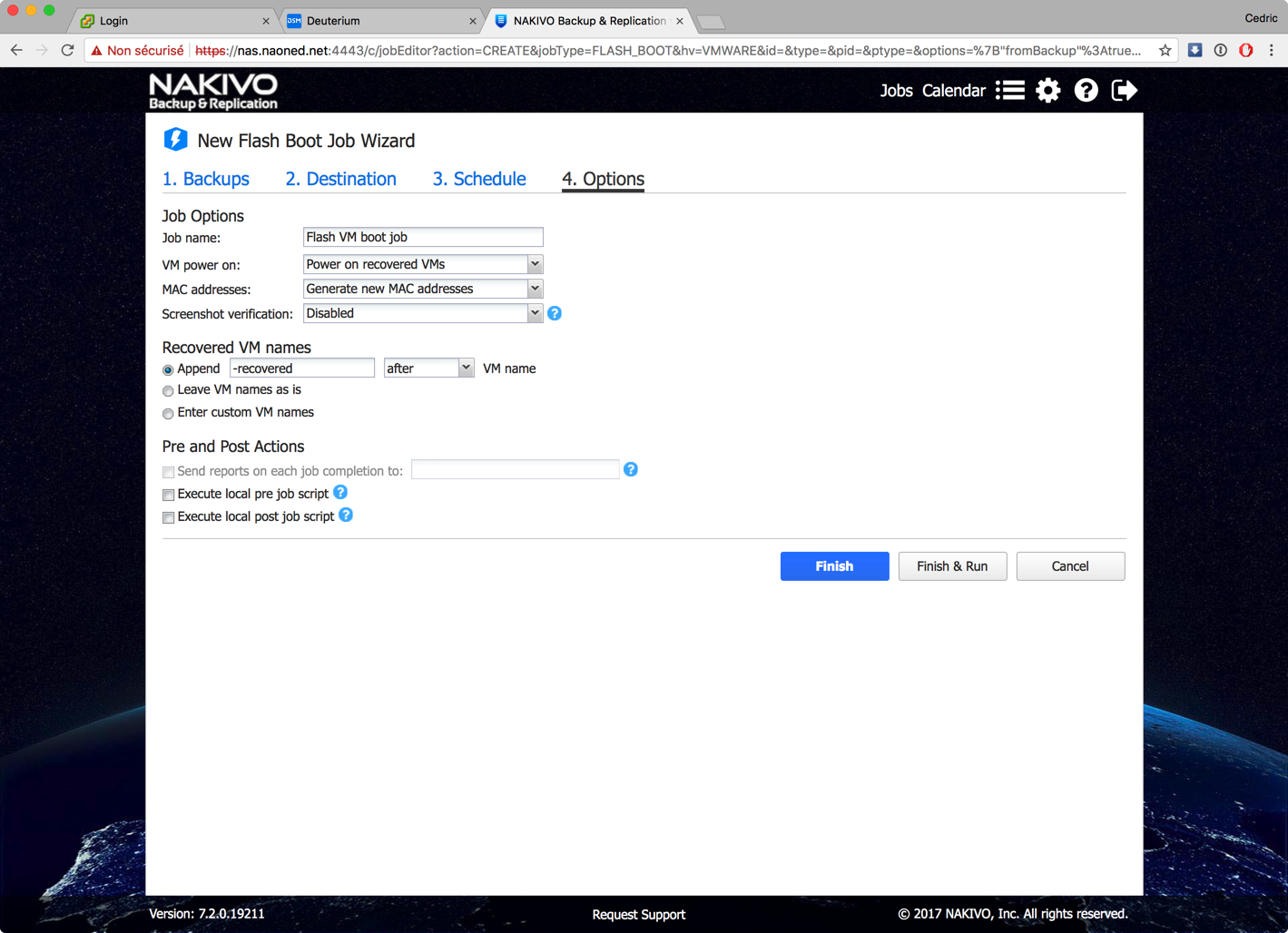
Task: Switch to the Deuterium browser tab
Action: pyautogui.click(x=381, y=21)
